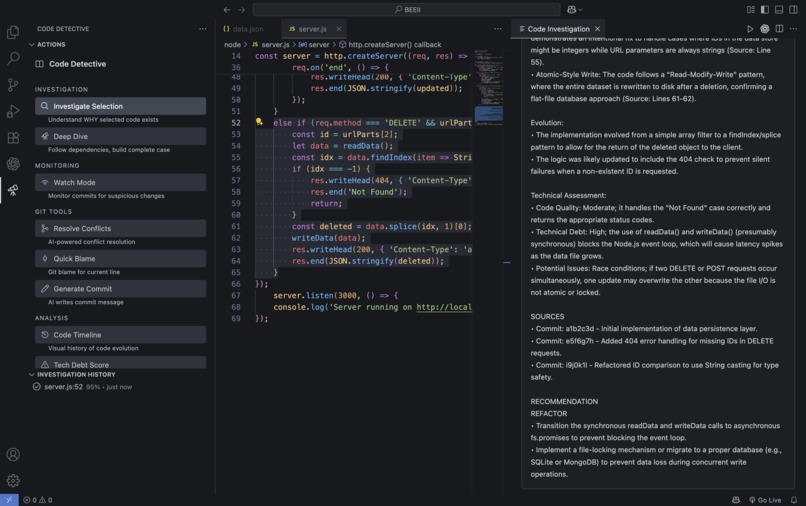
Task: Click the Technical Assessment heading
Action: [568, 195]
